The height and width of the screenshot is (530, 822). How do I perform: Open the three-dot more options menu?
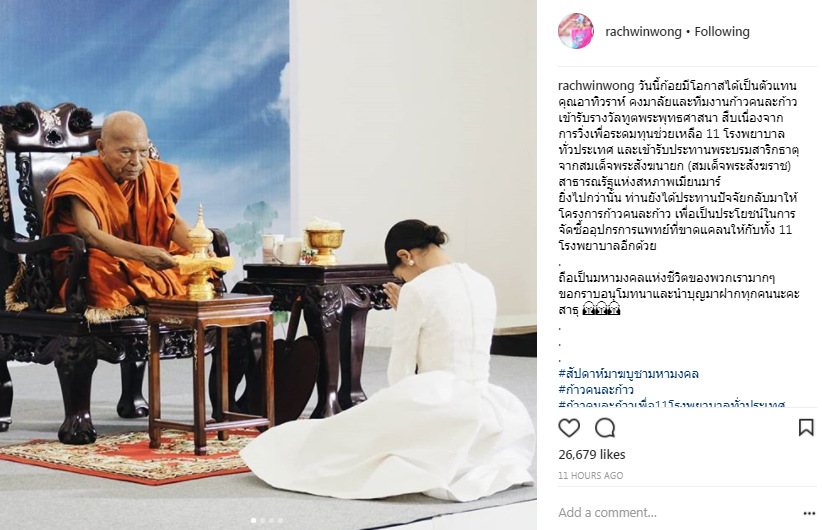point(809,513)
